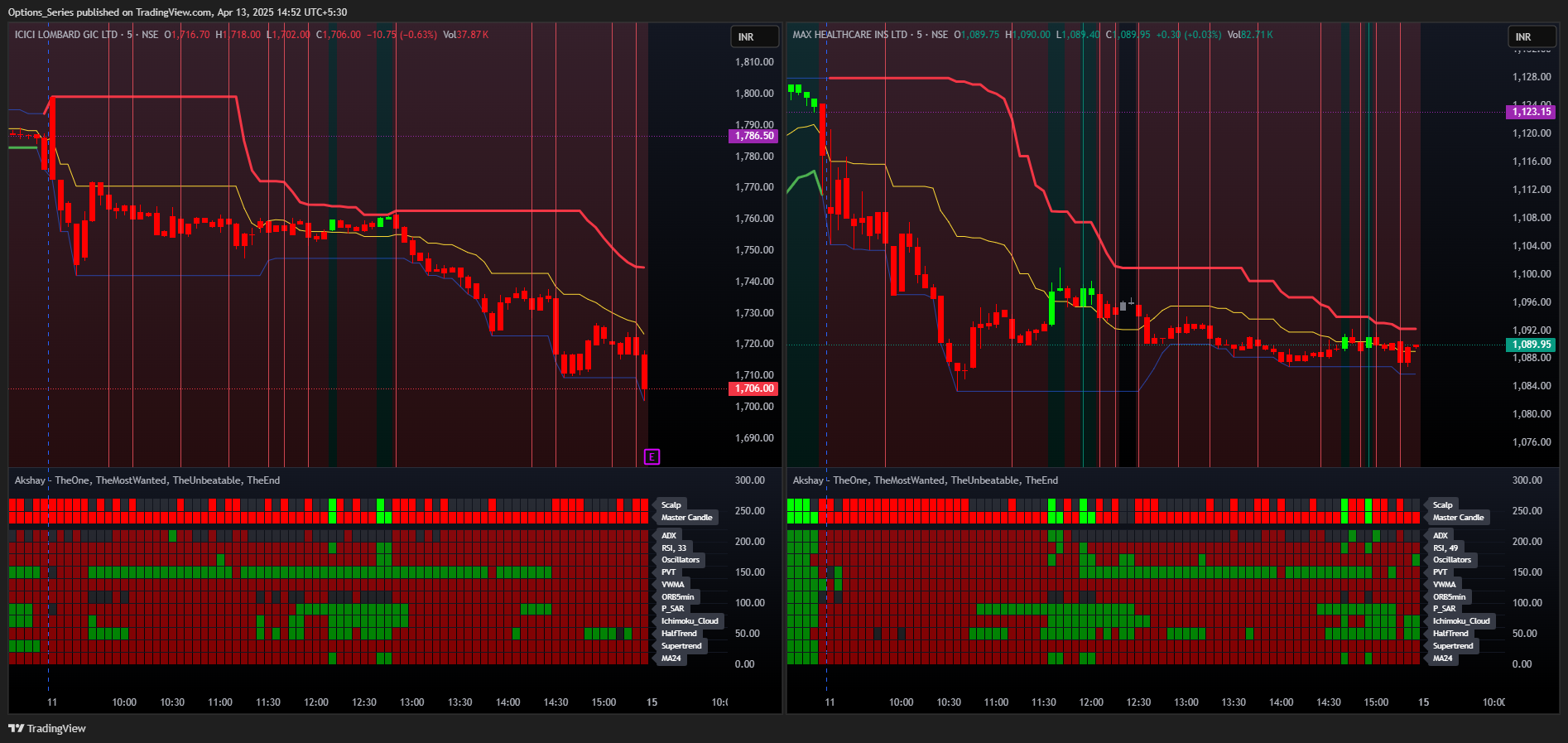Click the MA24 label in Max Healthcare pane
The image size is (1568, 743).
tap(1442, 659)
